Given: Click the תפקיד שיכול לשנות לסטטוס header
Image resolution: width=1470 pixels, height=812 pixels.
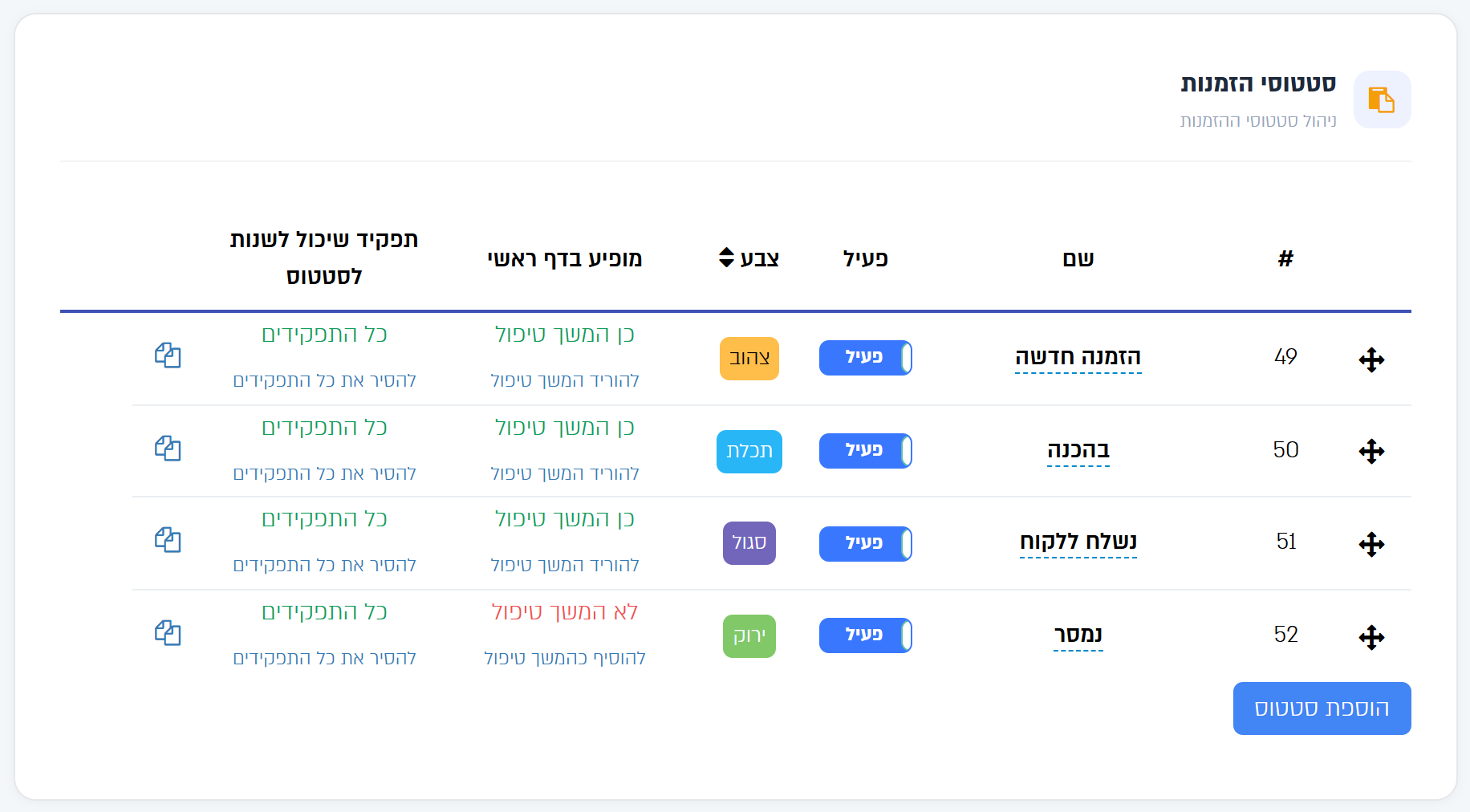Looking at the screenshot, I should [x=324, y=258].
